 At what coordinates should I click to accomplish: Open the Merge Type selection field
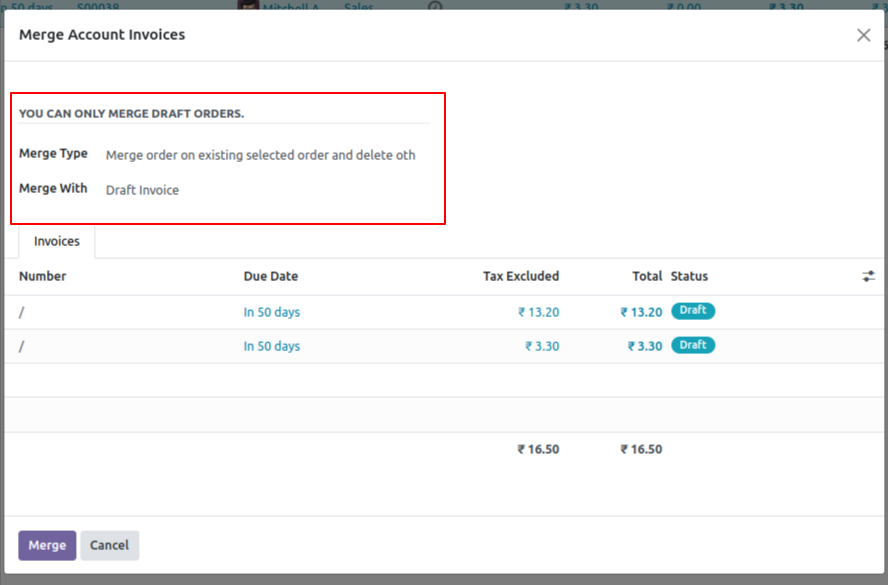click(x=260, y=155)
